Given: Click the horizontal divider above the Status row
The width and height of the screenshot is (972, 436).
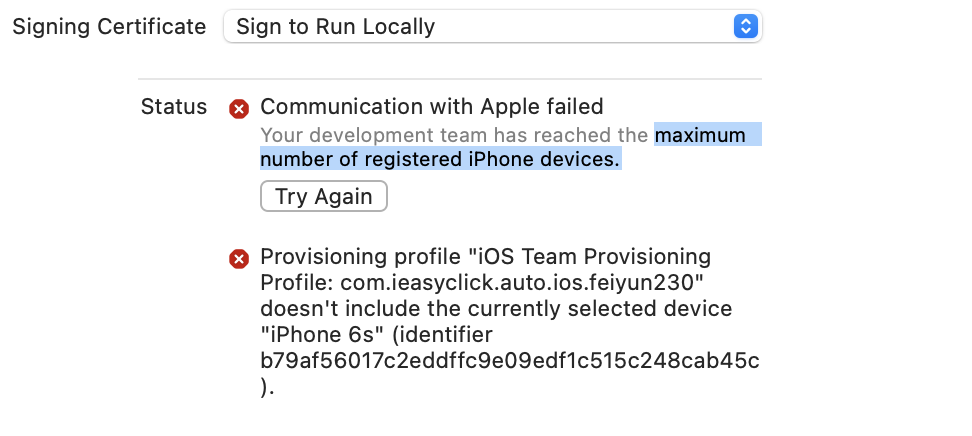Looking at the screenshot, I should tap(449, 79).
